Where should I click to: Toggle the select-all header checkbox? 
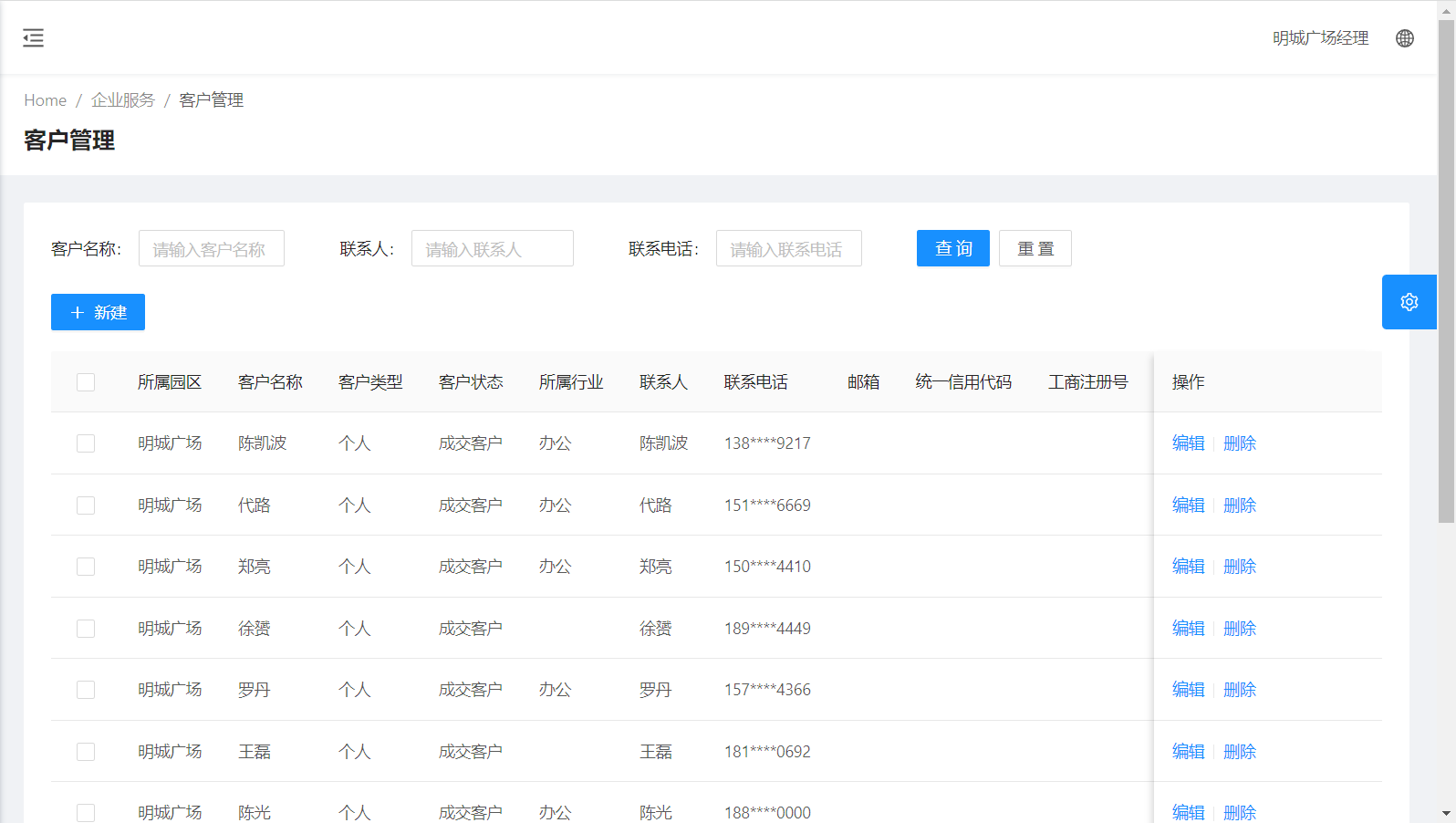86,382
